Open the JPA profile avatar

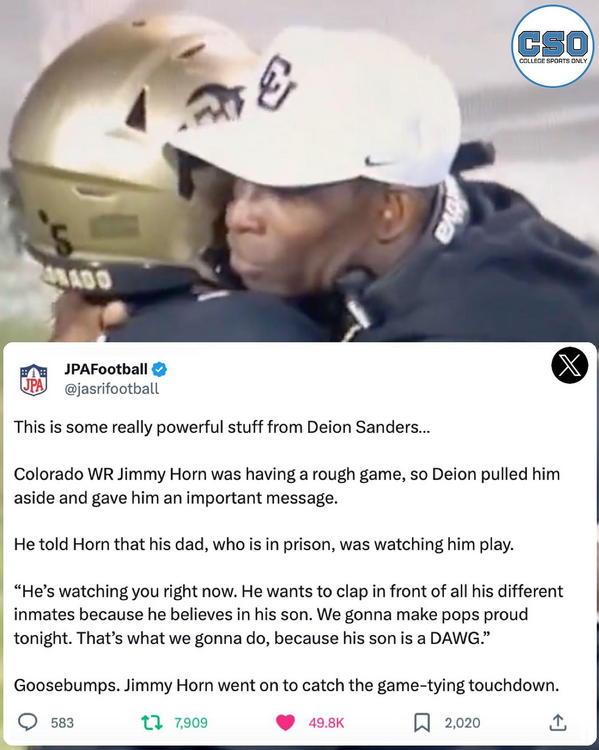coord(33,379)
